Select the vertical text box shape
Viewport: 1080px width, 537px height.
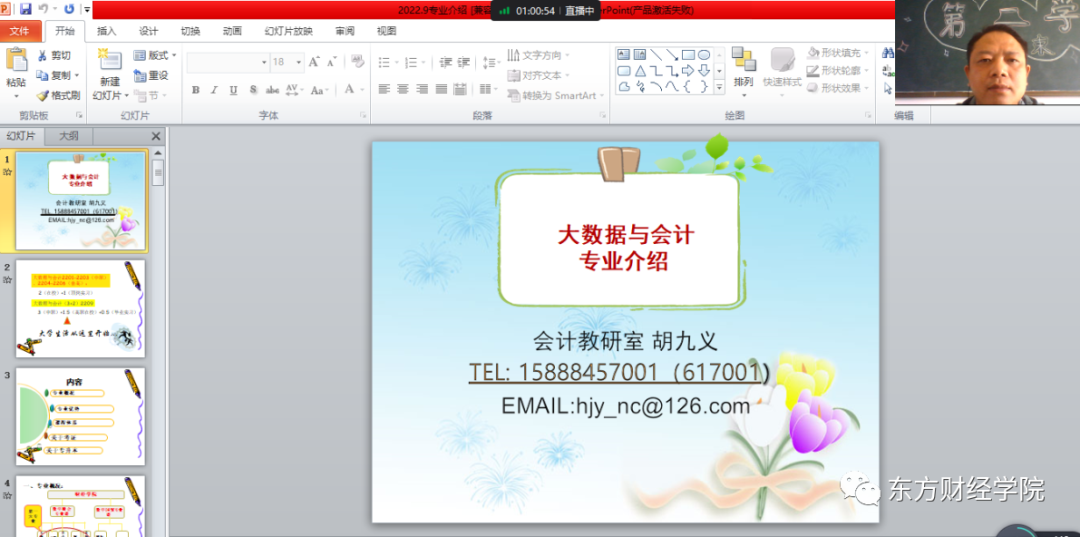coord(640,54)
